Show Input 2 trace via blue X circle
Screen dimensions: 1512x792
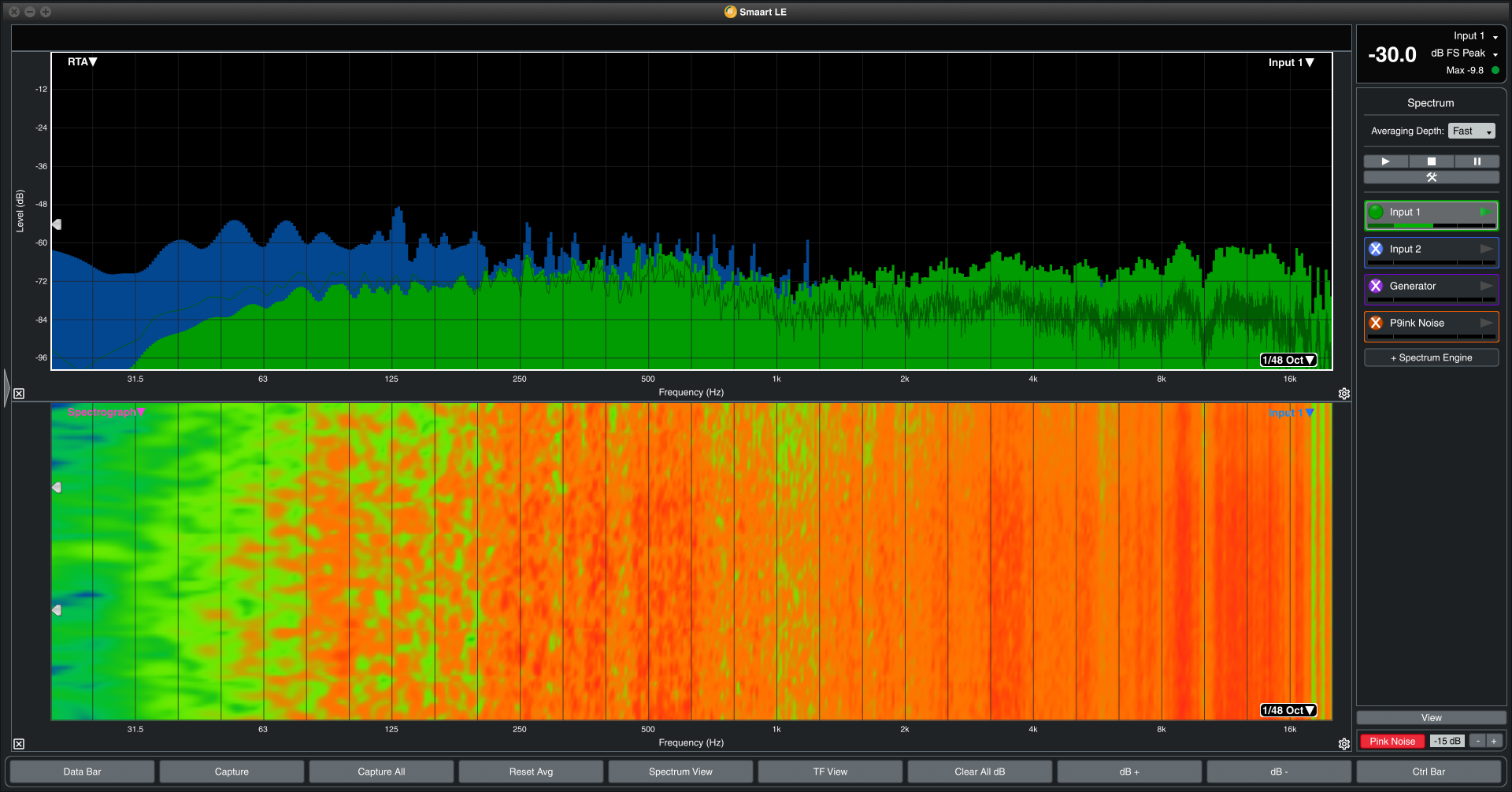(x=1376, y=249)
